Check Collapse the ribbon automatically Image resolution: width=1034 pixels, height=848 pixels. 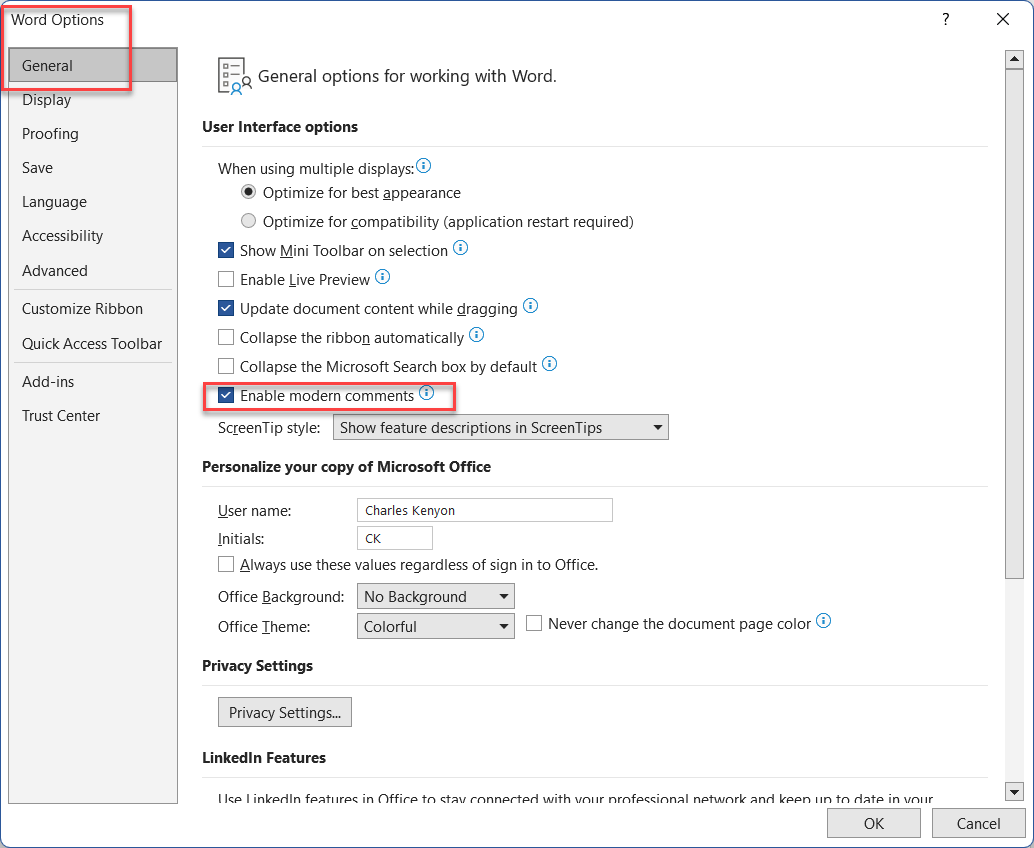[226, 337]
